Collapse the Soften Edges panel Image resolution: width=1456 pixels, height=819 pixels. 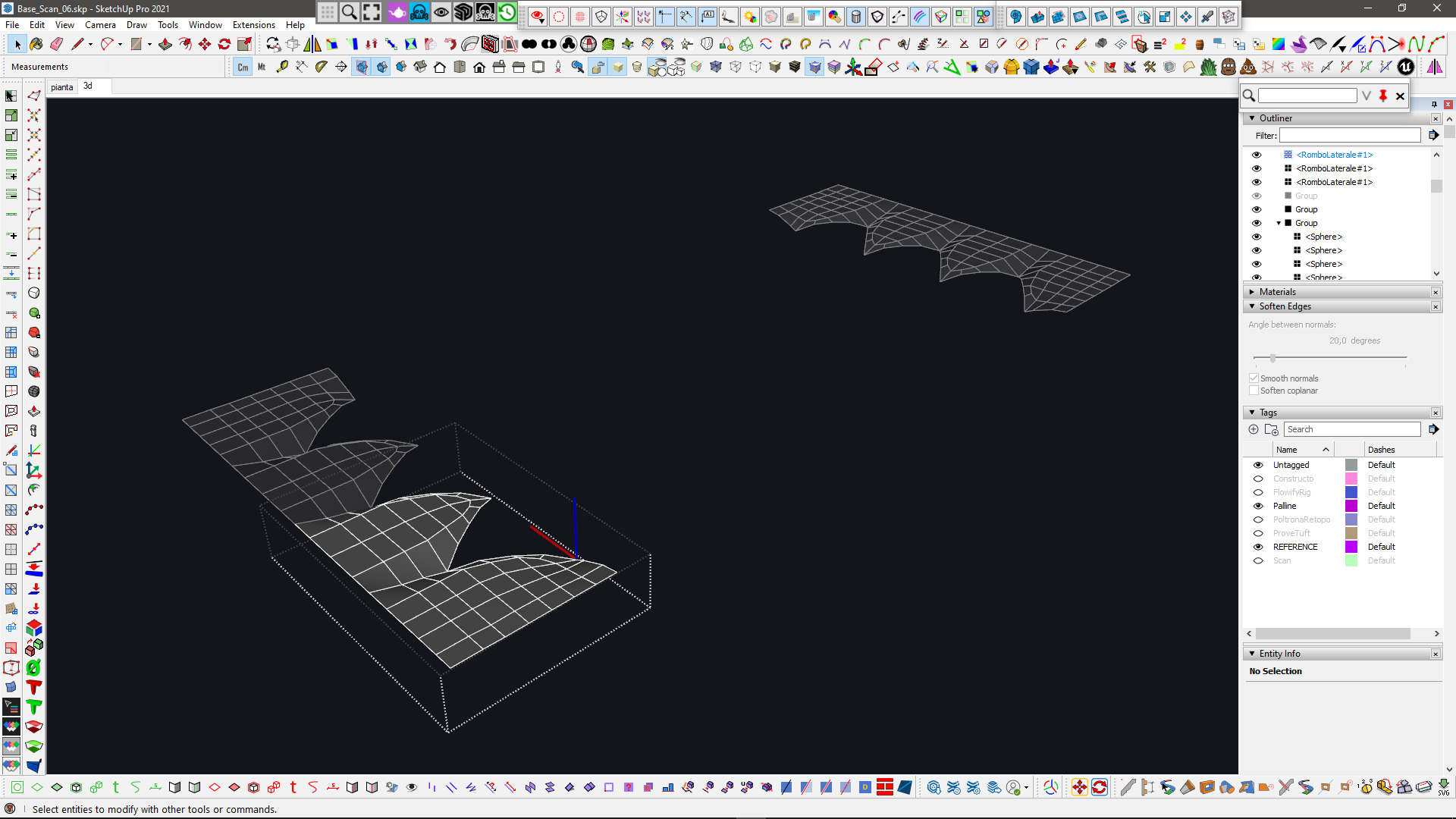point(1252,306)
